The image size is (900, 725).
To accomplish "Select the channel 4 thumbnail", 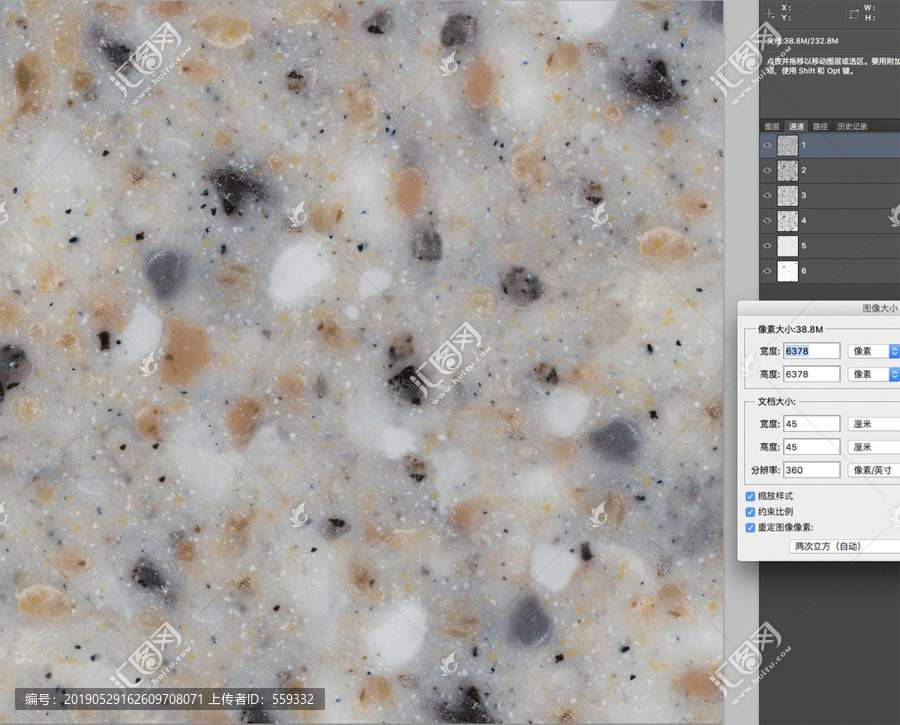I will 788,220.
